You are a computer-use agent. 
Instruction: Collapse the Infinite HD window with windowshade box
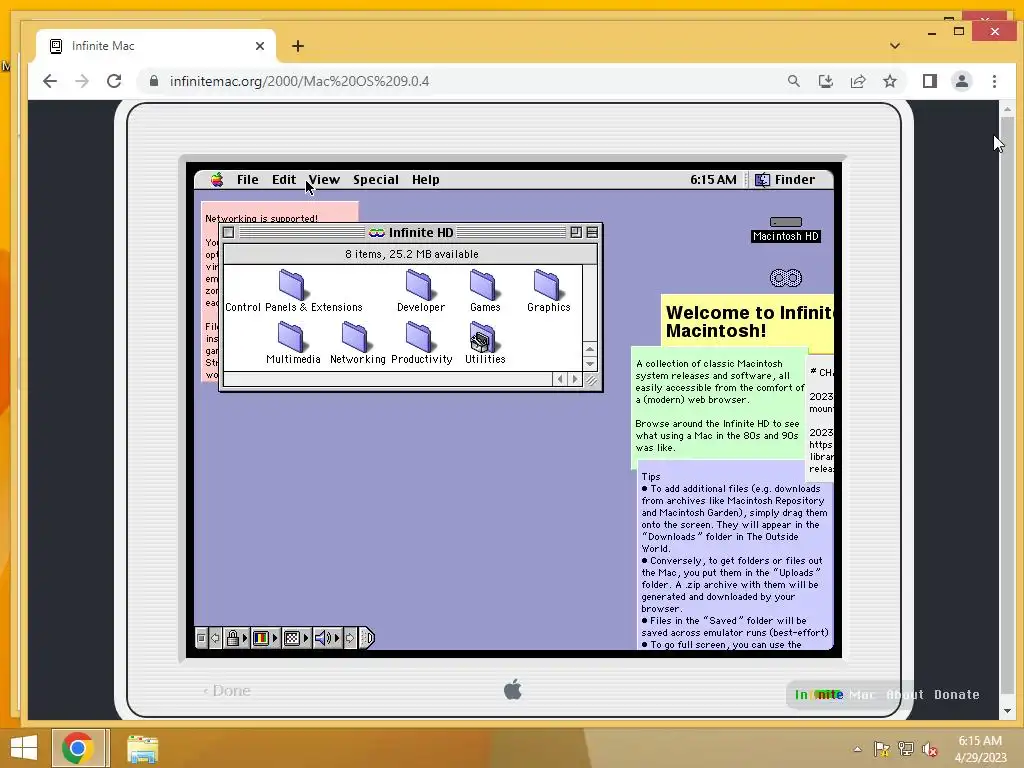592,232
